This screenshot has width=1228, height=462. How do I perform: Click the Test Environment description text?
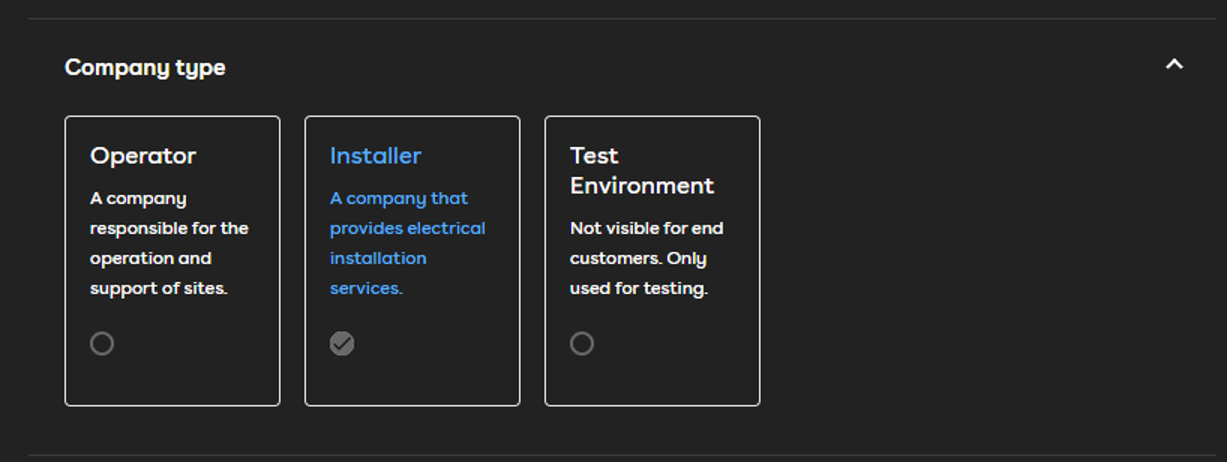click(x=646, y=258)
